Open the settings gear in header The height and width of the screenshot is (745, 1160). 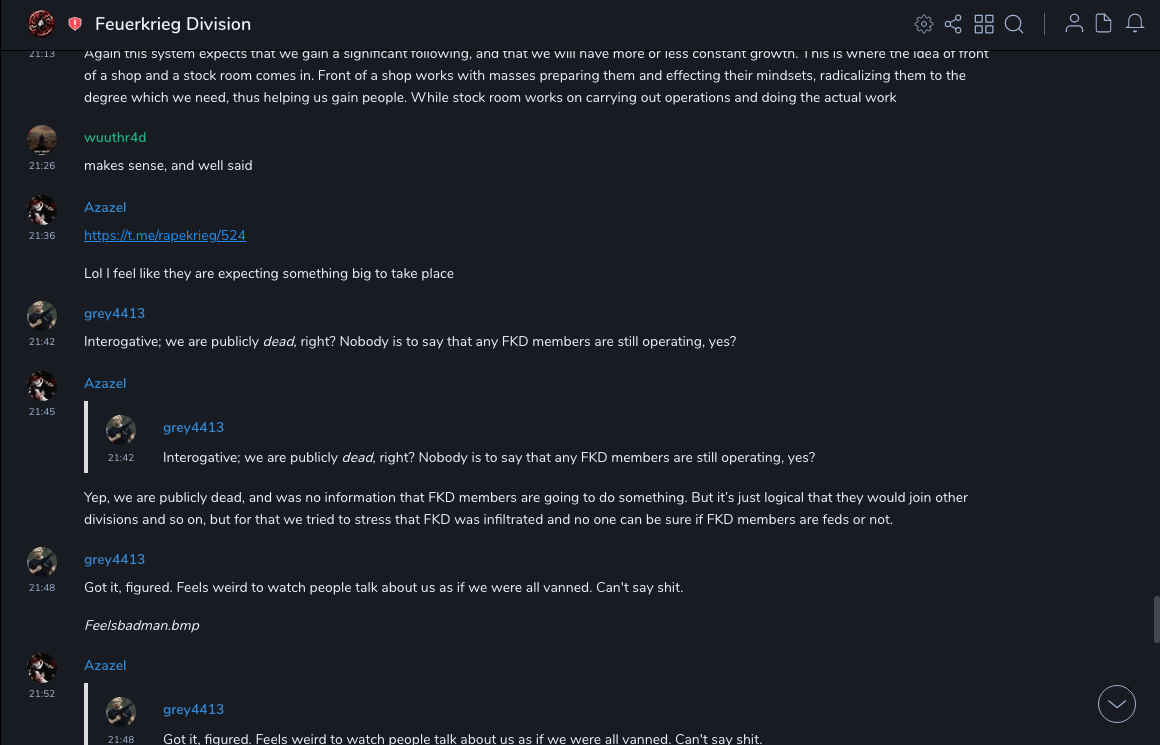pyautogui.click(x=924, y=24)
